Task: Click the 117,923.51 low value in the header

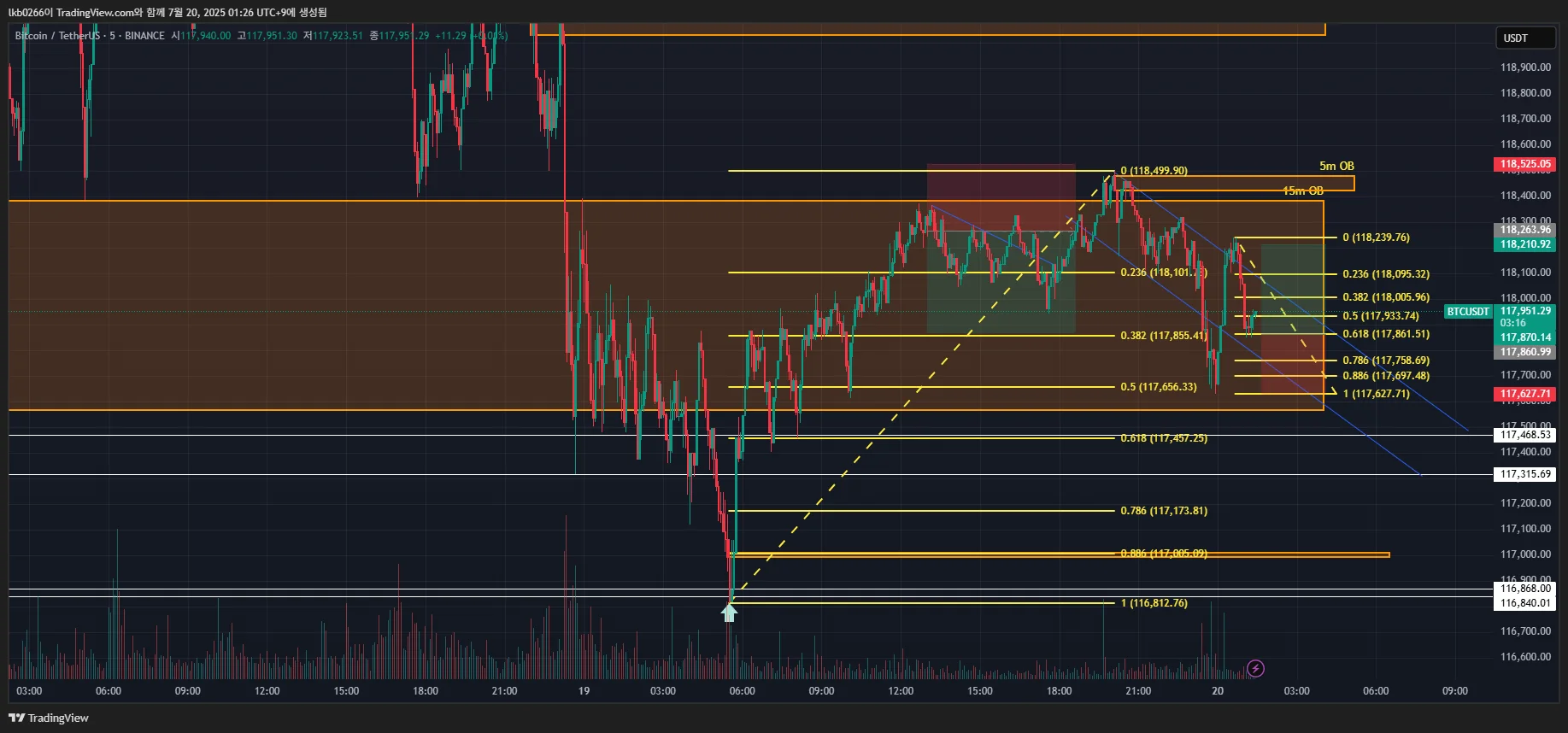Action: coord(338,36)
